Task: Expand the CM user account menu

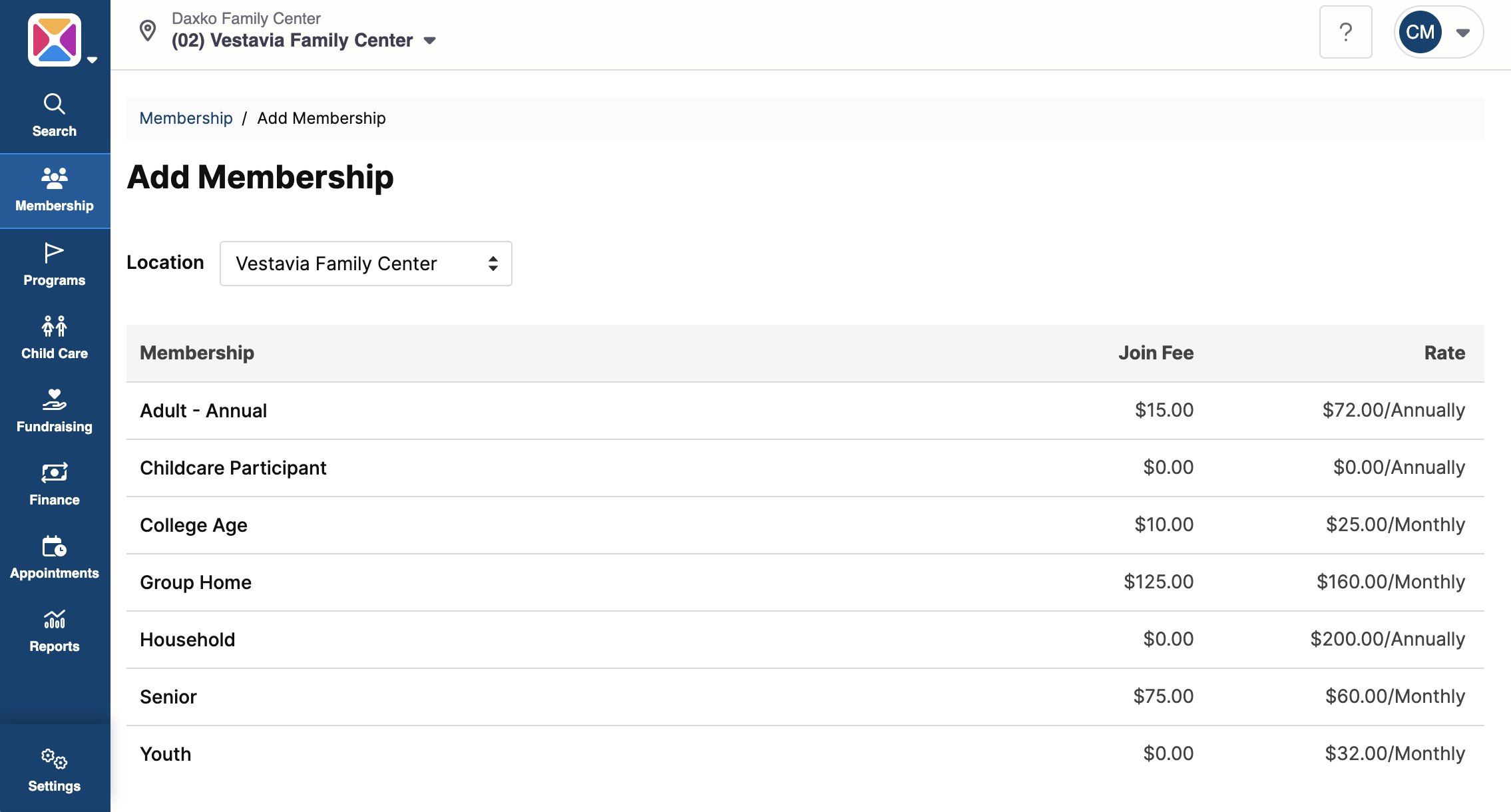Action: tap(1438, 32)
